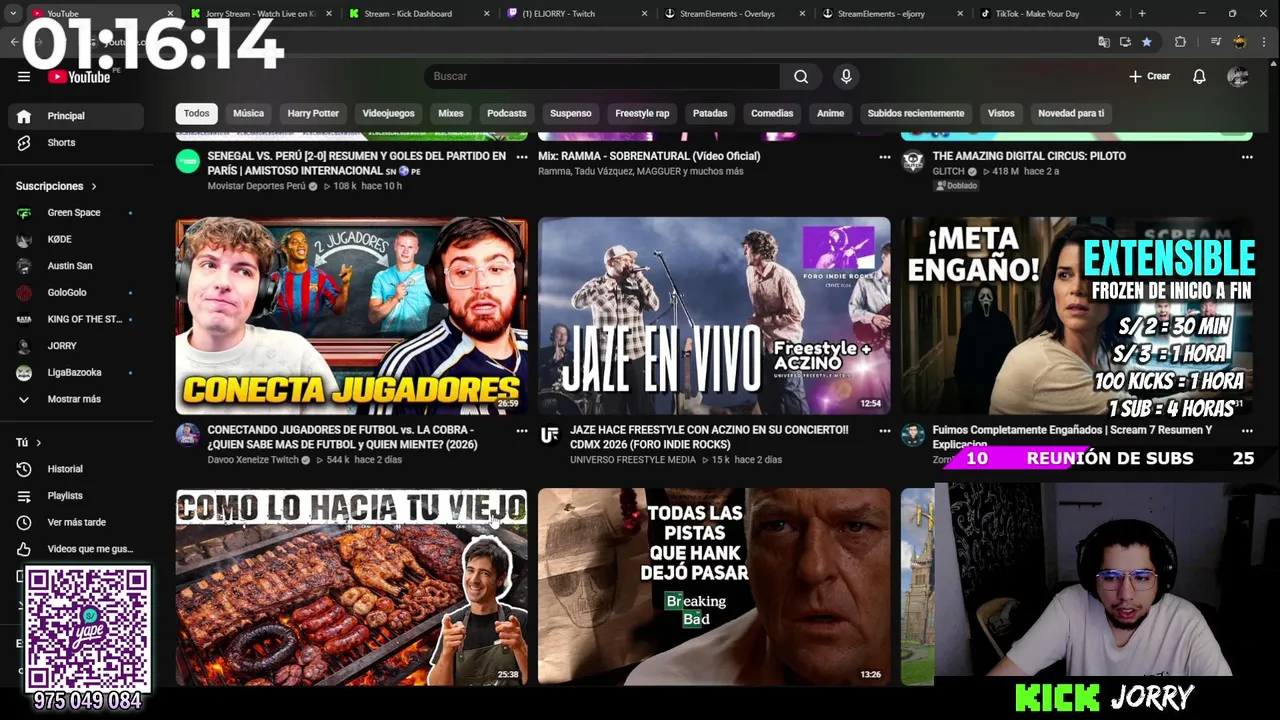Expand the Tú section chevron
The image size is (1280, 720).
[x=38, y=442]
